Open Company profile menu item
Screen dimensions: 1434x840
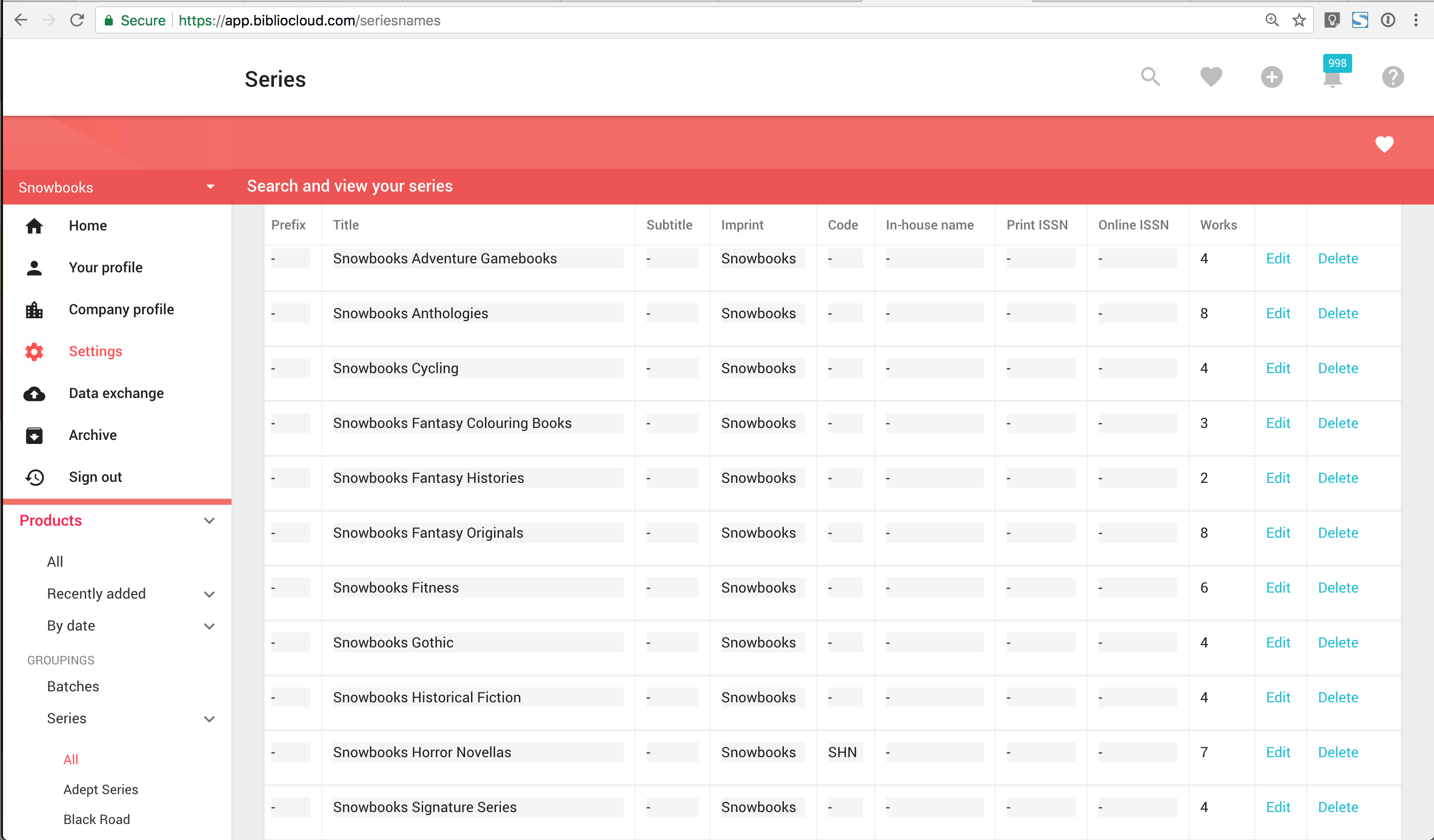[121, 309]
